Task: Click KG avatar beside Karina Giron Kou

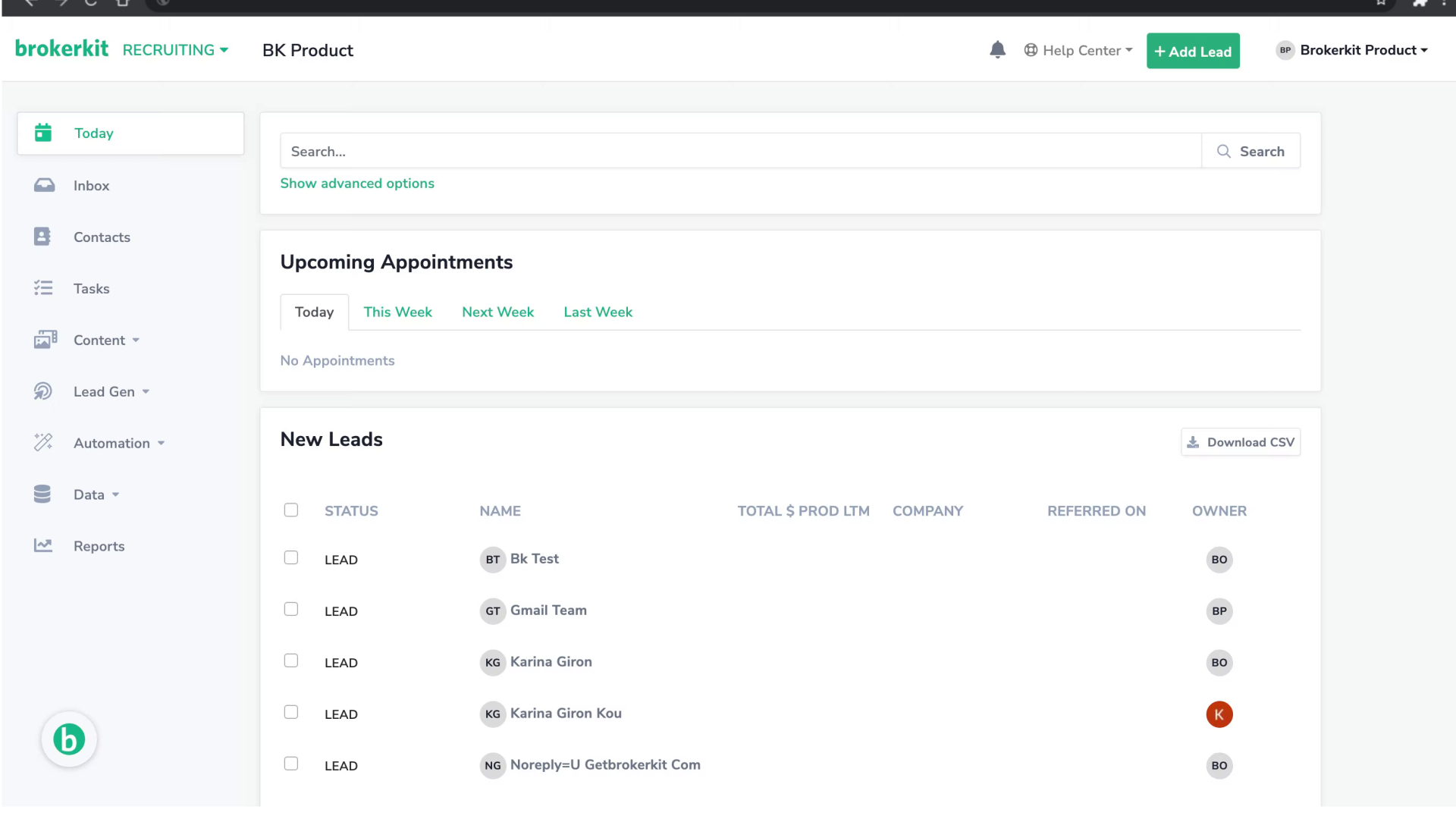Action: coord(493,714)
